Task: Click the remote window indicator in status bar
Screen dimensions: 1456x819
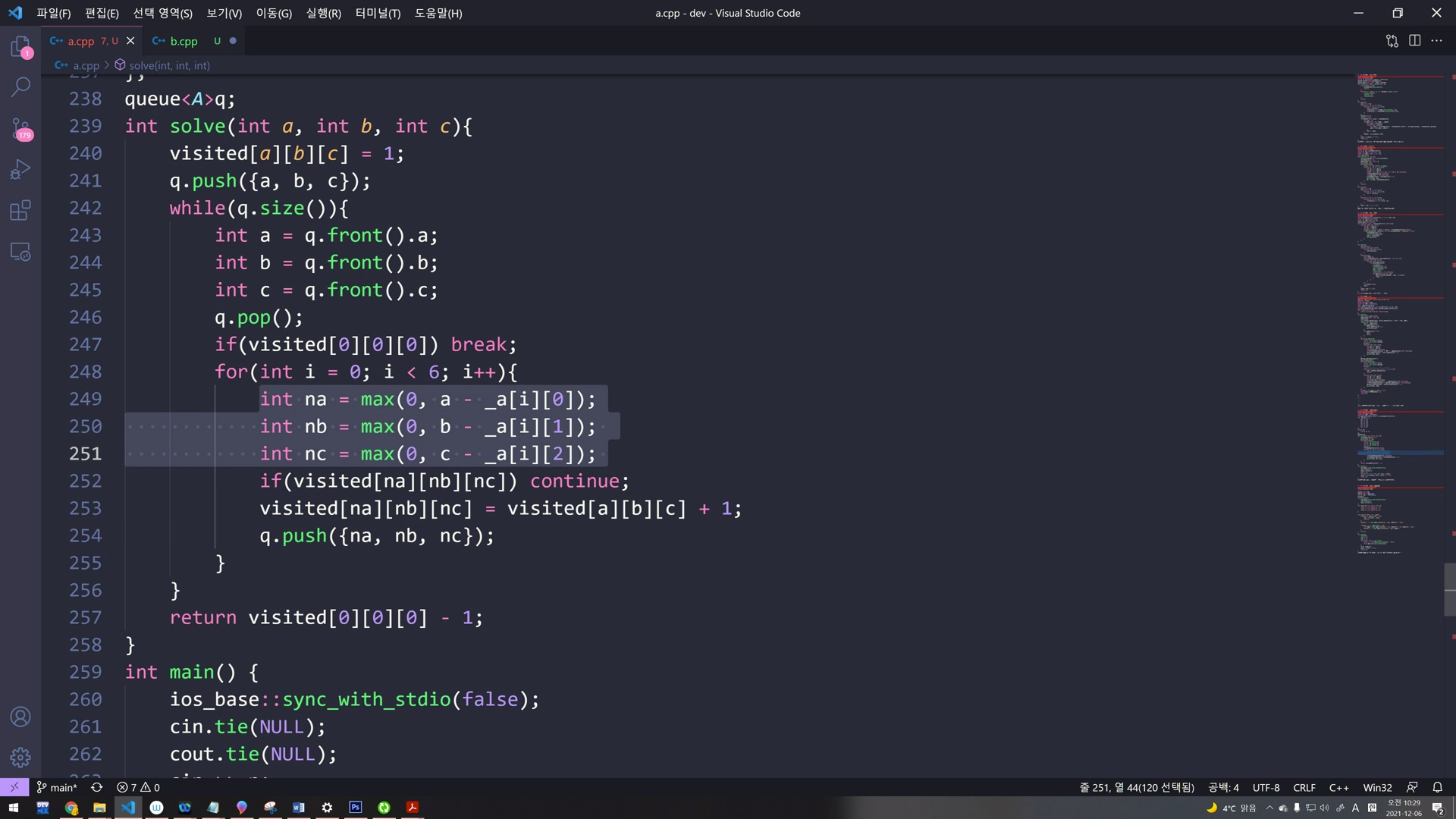Action: [x=14, y=787]
